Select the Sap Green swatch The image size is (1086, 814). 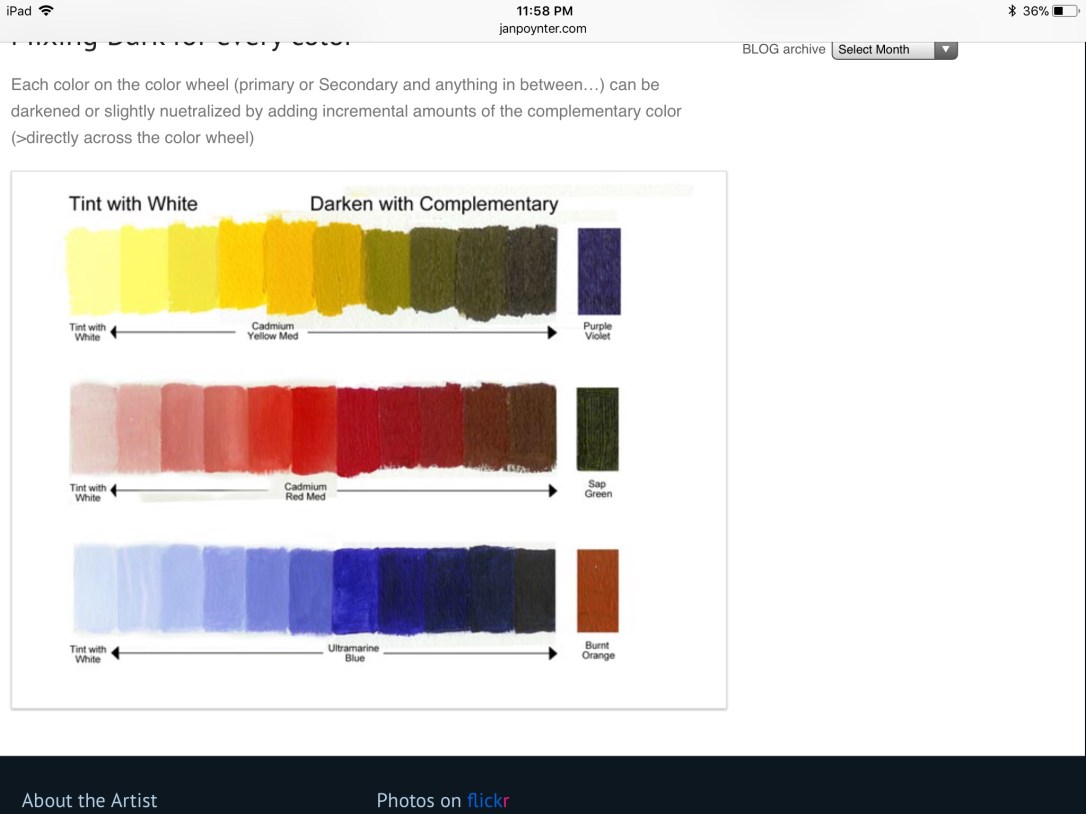click(598, 429)
